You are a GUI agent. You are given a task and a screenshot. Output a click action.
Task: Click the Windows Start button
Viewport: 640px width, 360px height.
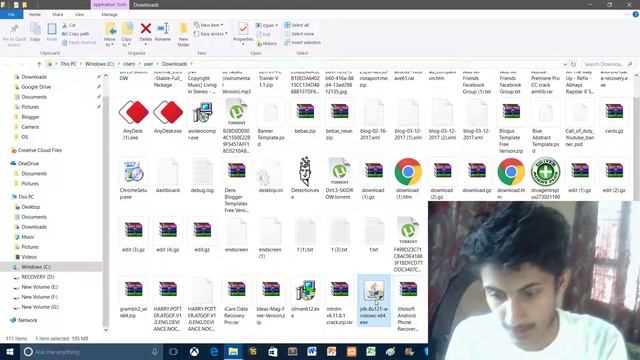(9, 352)
